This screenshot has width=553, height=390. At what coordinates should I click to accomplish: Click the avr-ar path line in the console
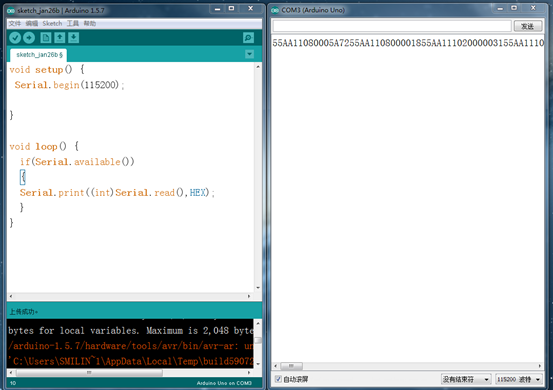point(131,346)
